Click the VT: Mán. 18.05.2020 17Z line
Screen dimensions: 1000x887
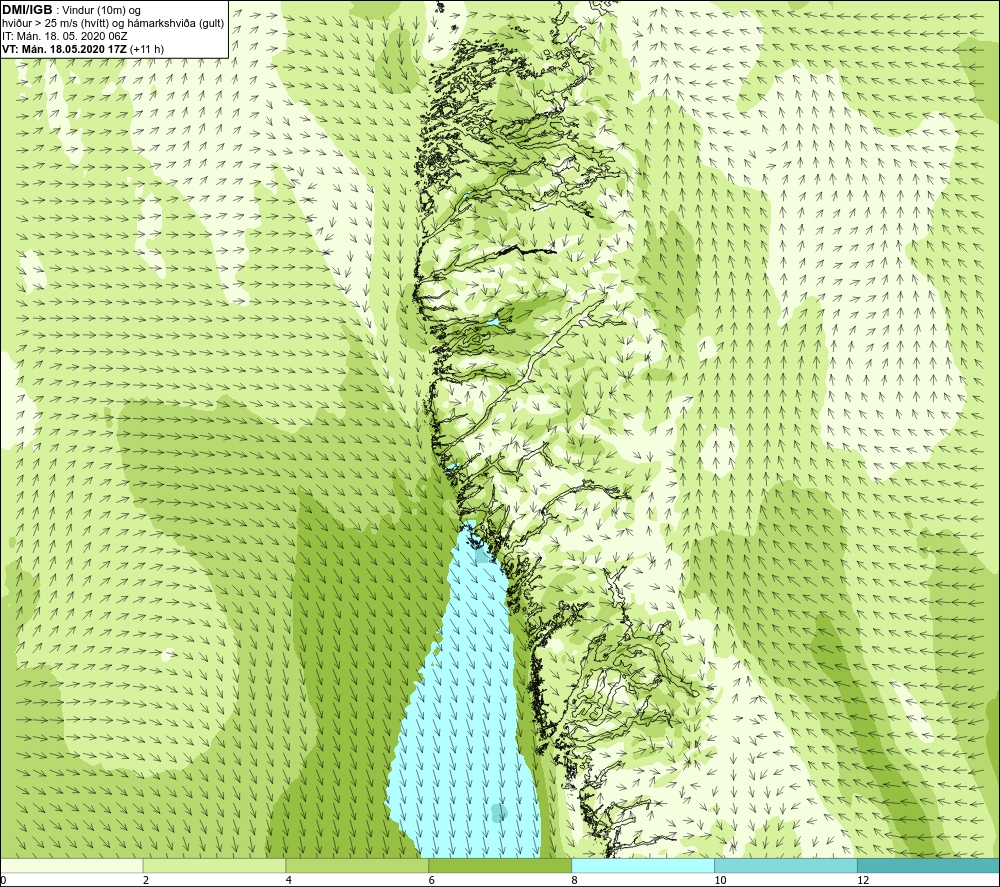click(83, 49)
